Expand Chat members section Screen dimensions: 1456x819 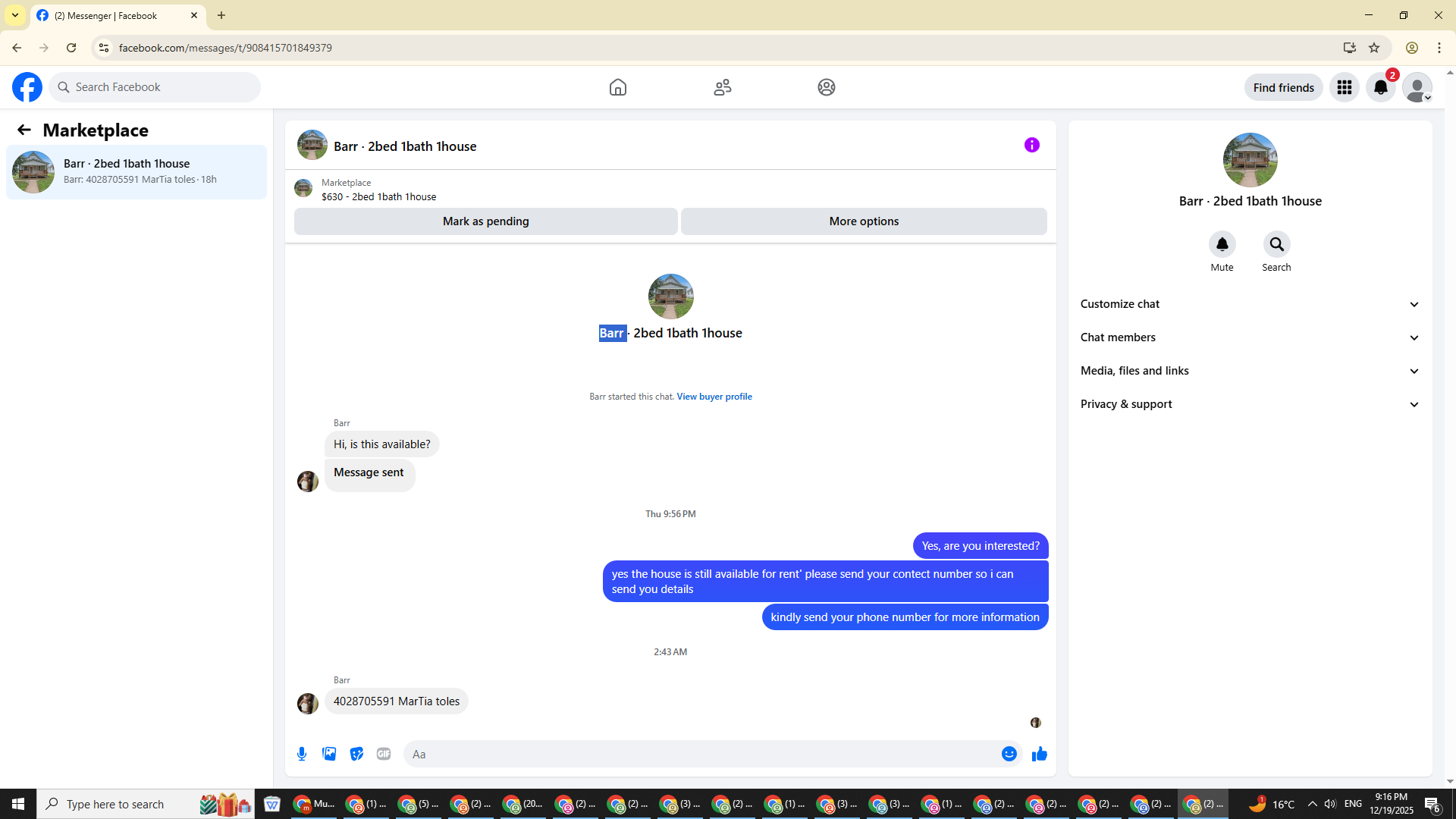coord(1250,337)
